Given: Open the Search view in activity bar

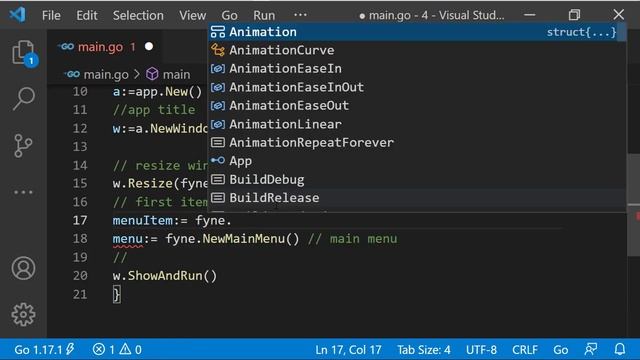Looking at the screenshot, I should click(23, 98).
